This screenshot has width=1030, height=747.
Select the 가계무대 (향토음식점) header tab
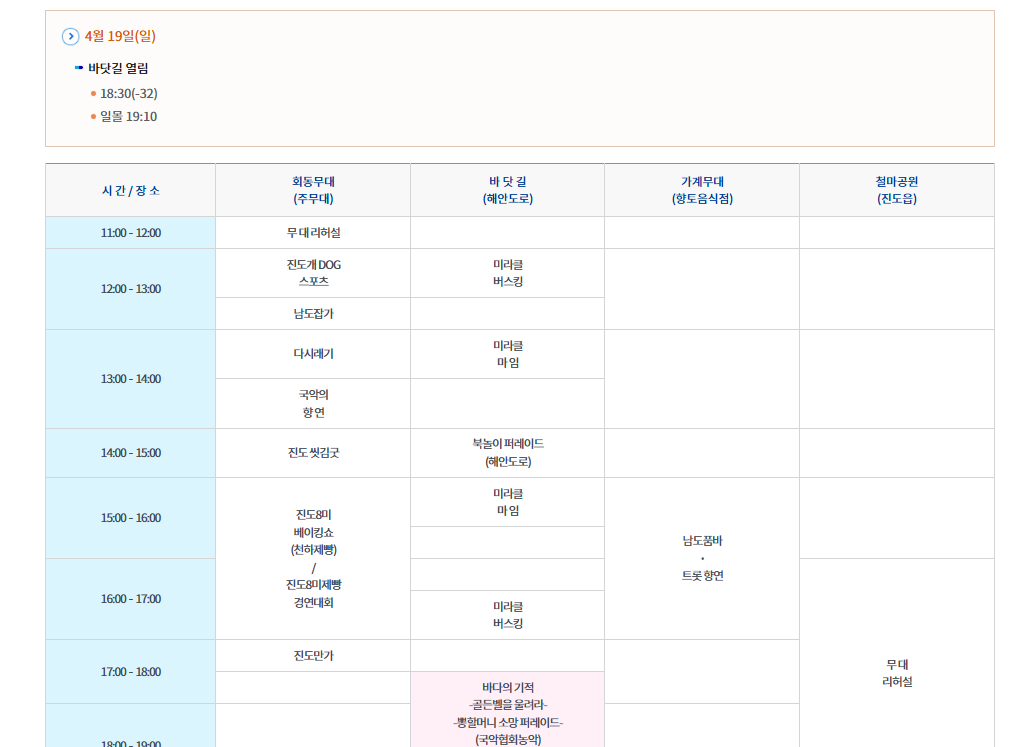tap(701, 189)
